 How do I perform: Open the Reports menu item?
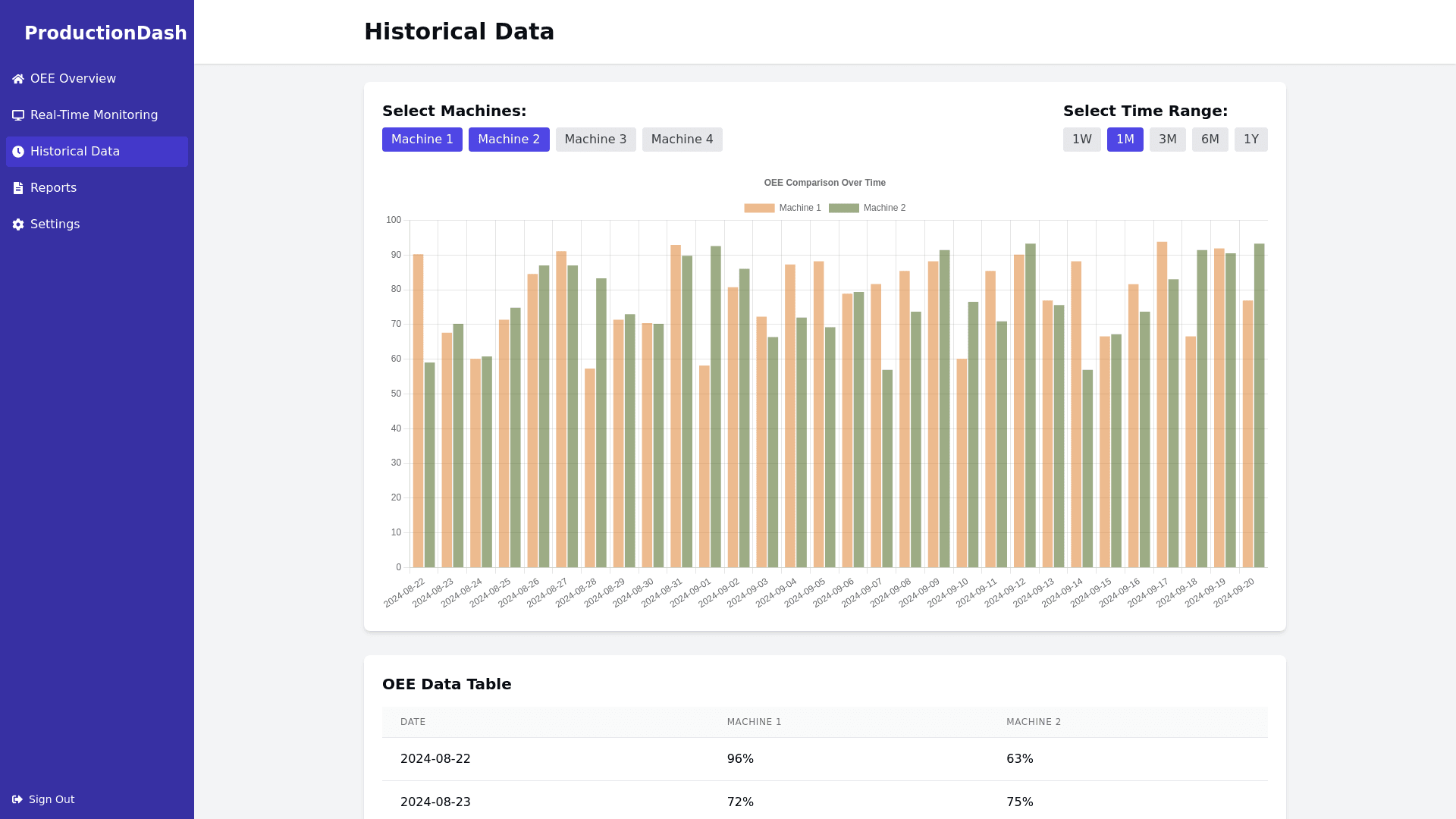click(x=53, y=188)
